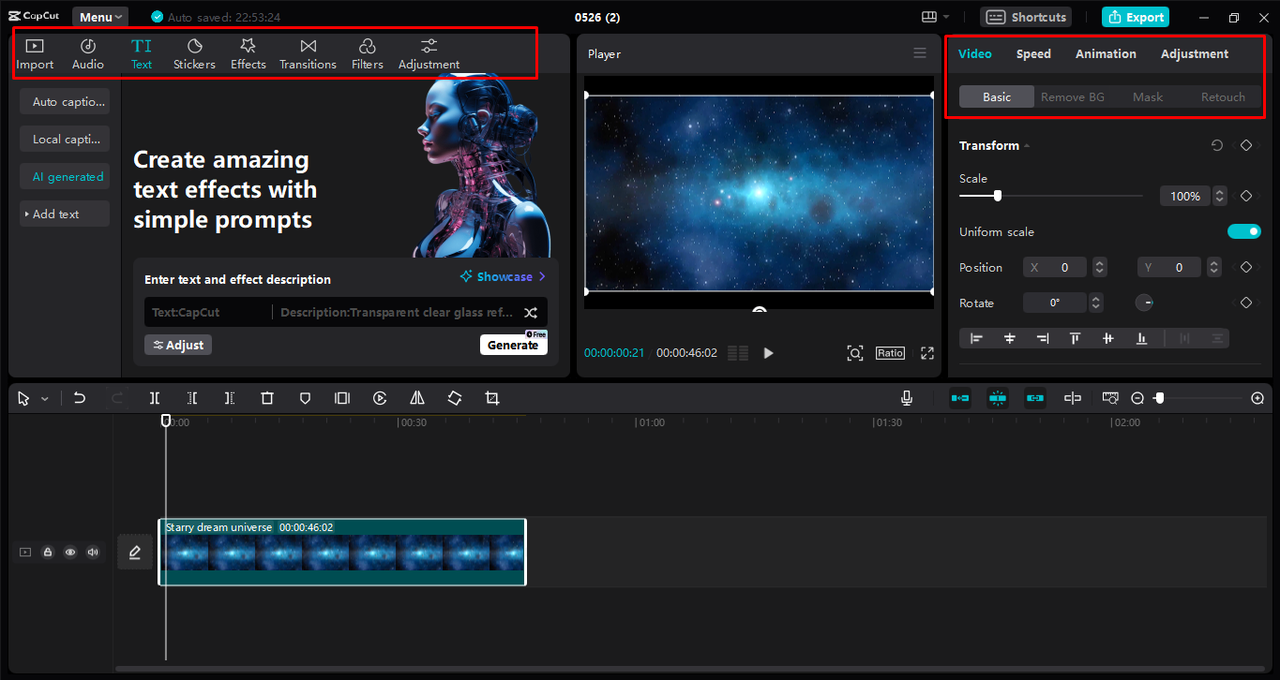Expand the Add text section
The height and width of the screenshot is (680, 1280).
[x=56, y=214]
